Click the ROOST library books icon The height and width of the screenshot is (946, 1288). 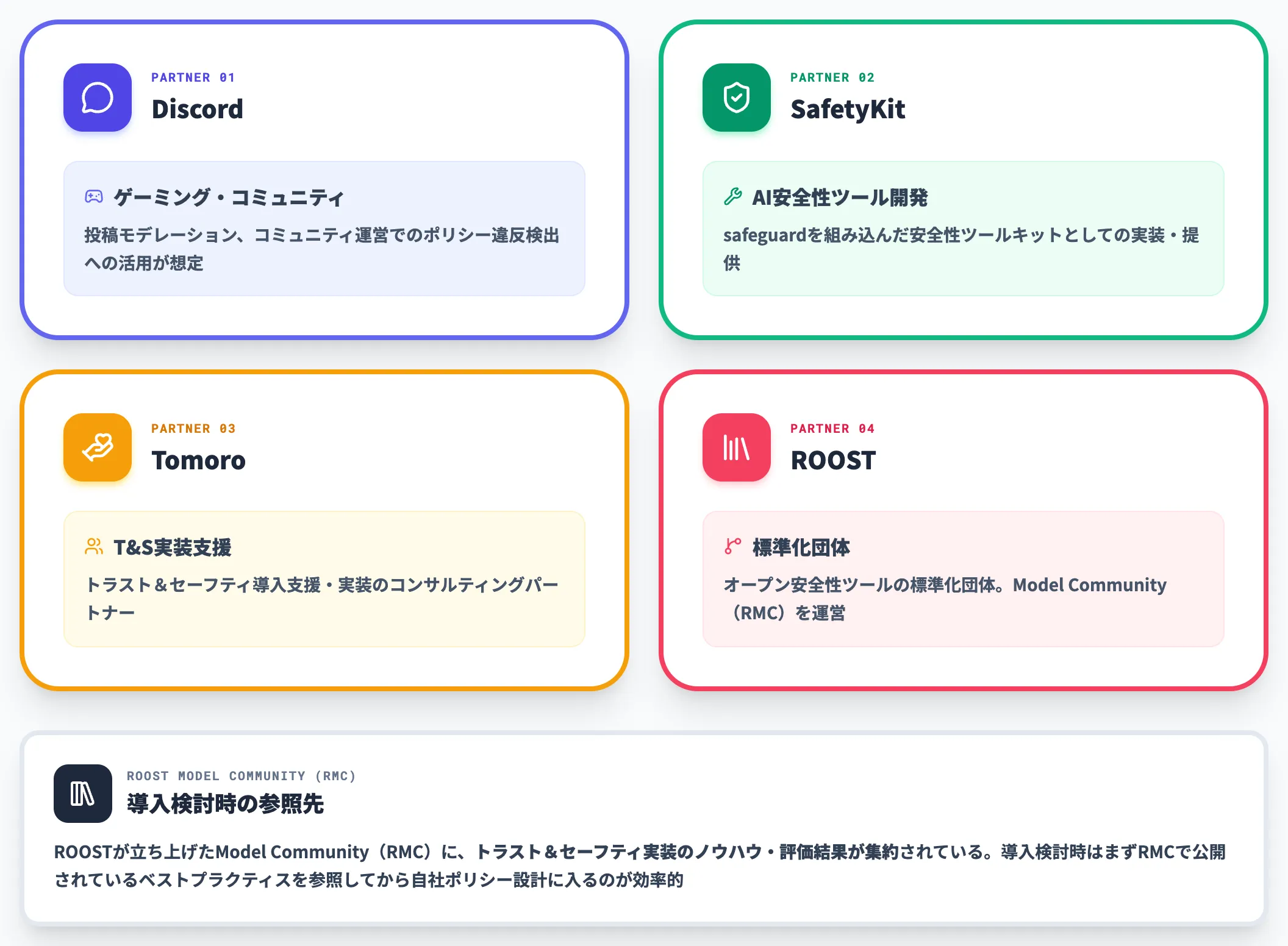coord(737,447)
